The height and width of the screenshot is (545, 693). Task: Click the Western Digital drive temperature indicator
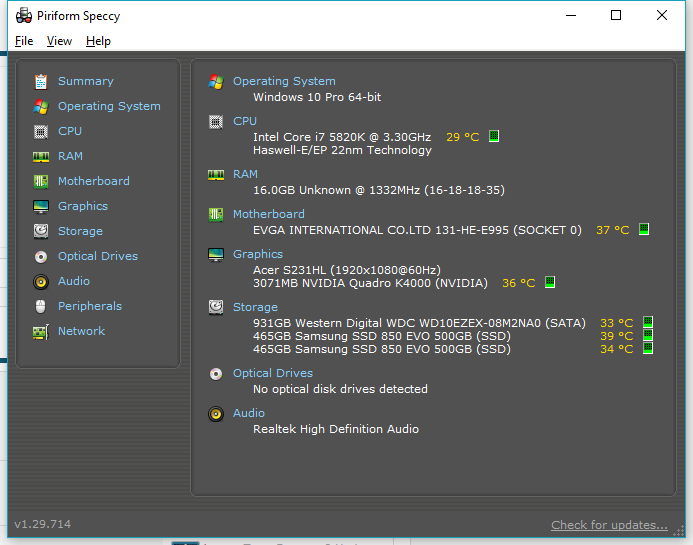click(648, 323)
